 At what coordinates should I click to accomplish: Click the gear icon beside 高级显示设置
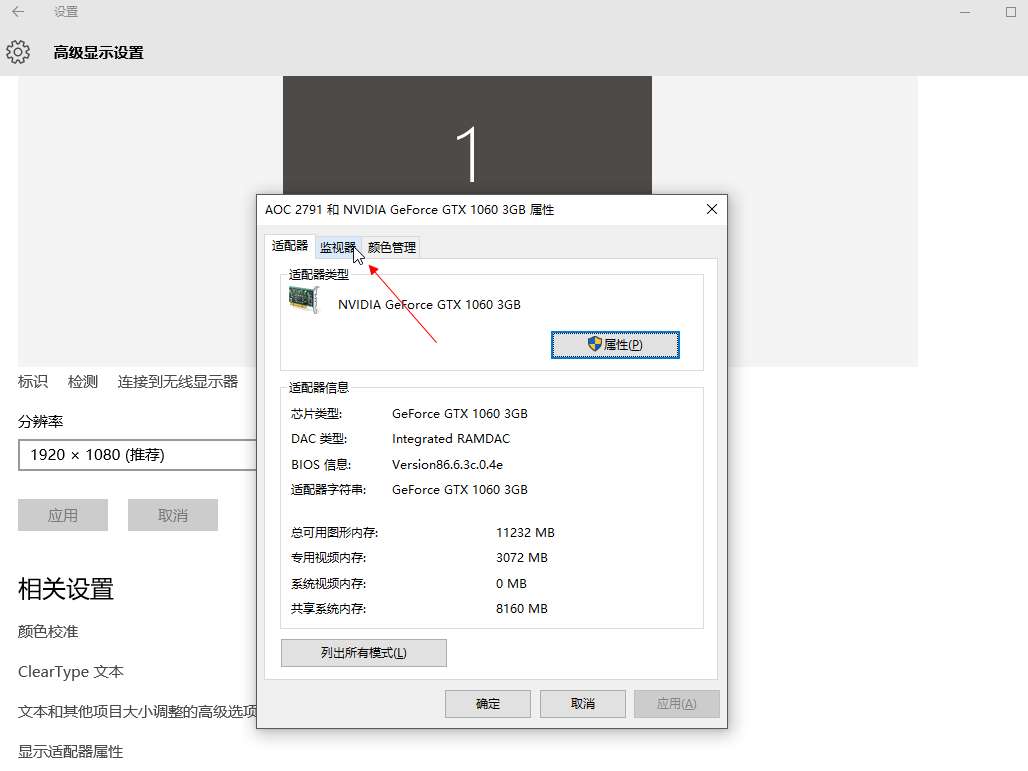pos(18,52)
